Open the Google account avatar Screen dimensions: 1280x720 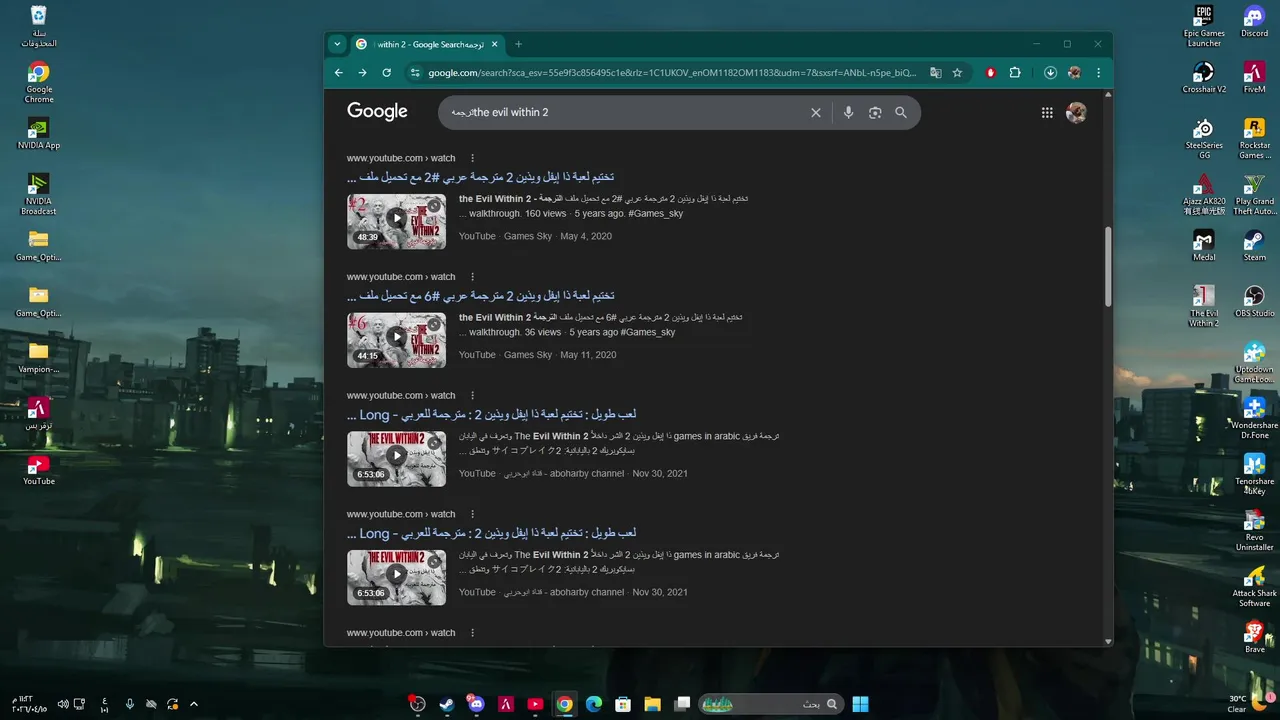tap(1076, 113)
